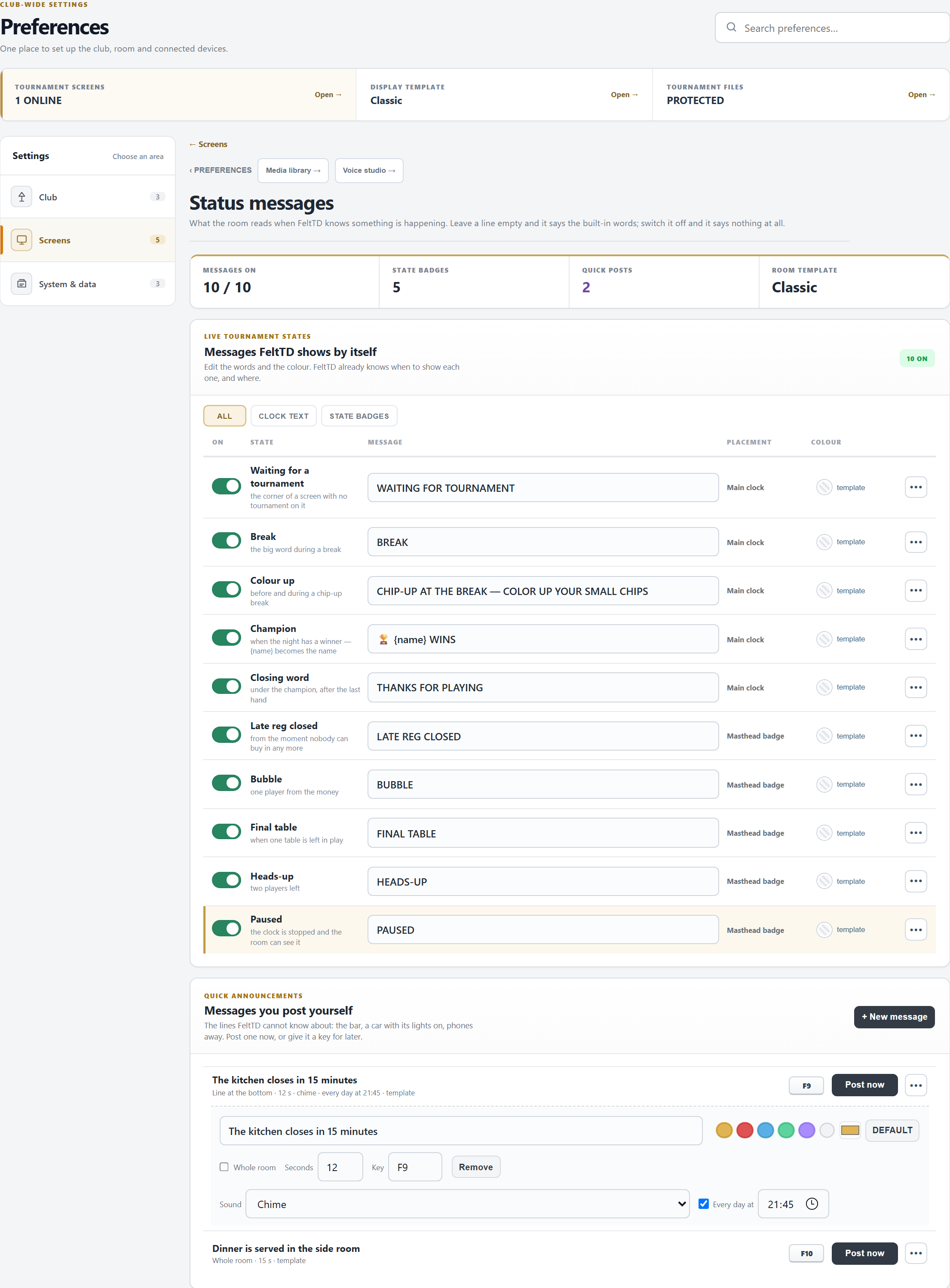This screenshot has height=1288, width=950.
Task: Pick the purple colour swatch
Action: [806, 1130]
